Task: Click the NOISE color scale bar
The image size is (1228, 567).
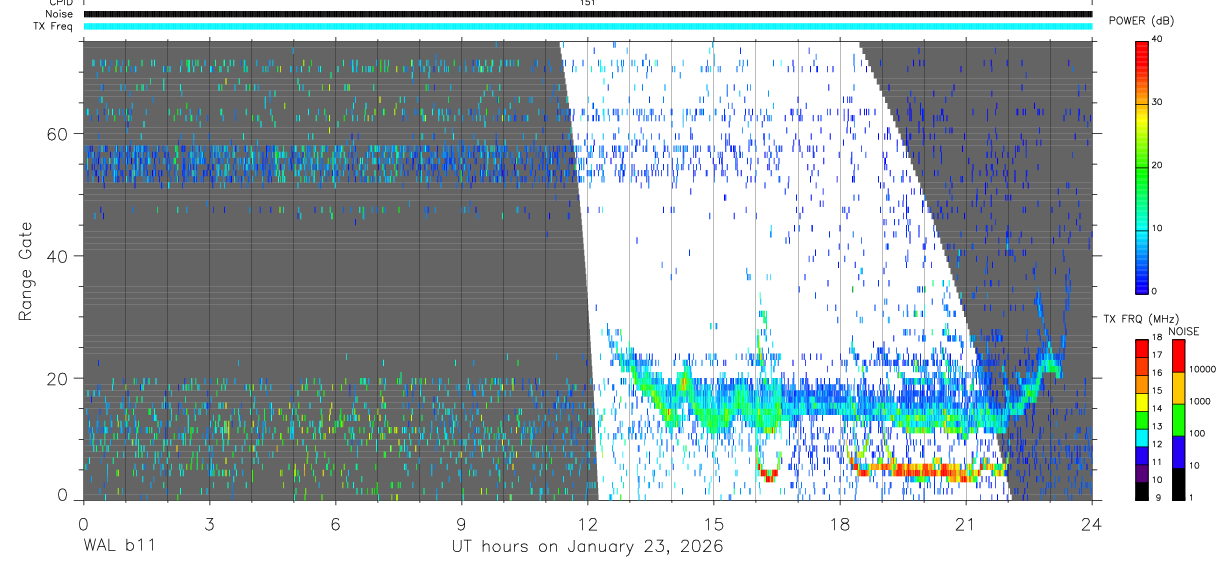Action: pos(1178,420)
